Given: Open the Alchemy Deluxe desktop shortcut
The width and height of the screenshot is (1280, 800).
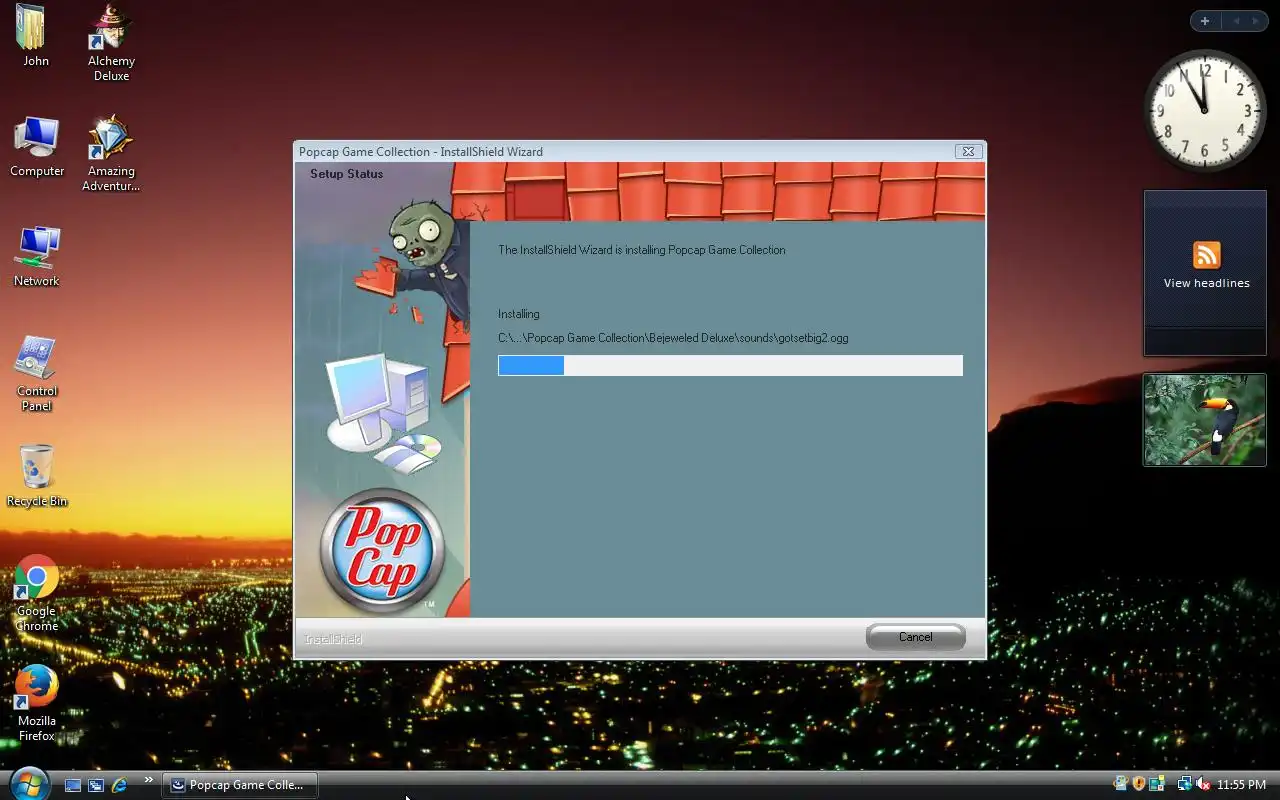Looking at the screenshot, I should tap(111, 43).
